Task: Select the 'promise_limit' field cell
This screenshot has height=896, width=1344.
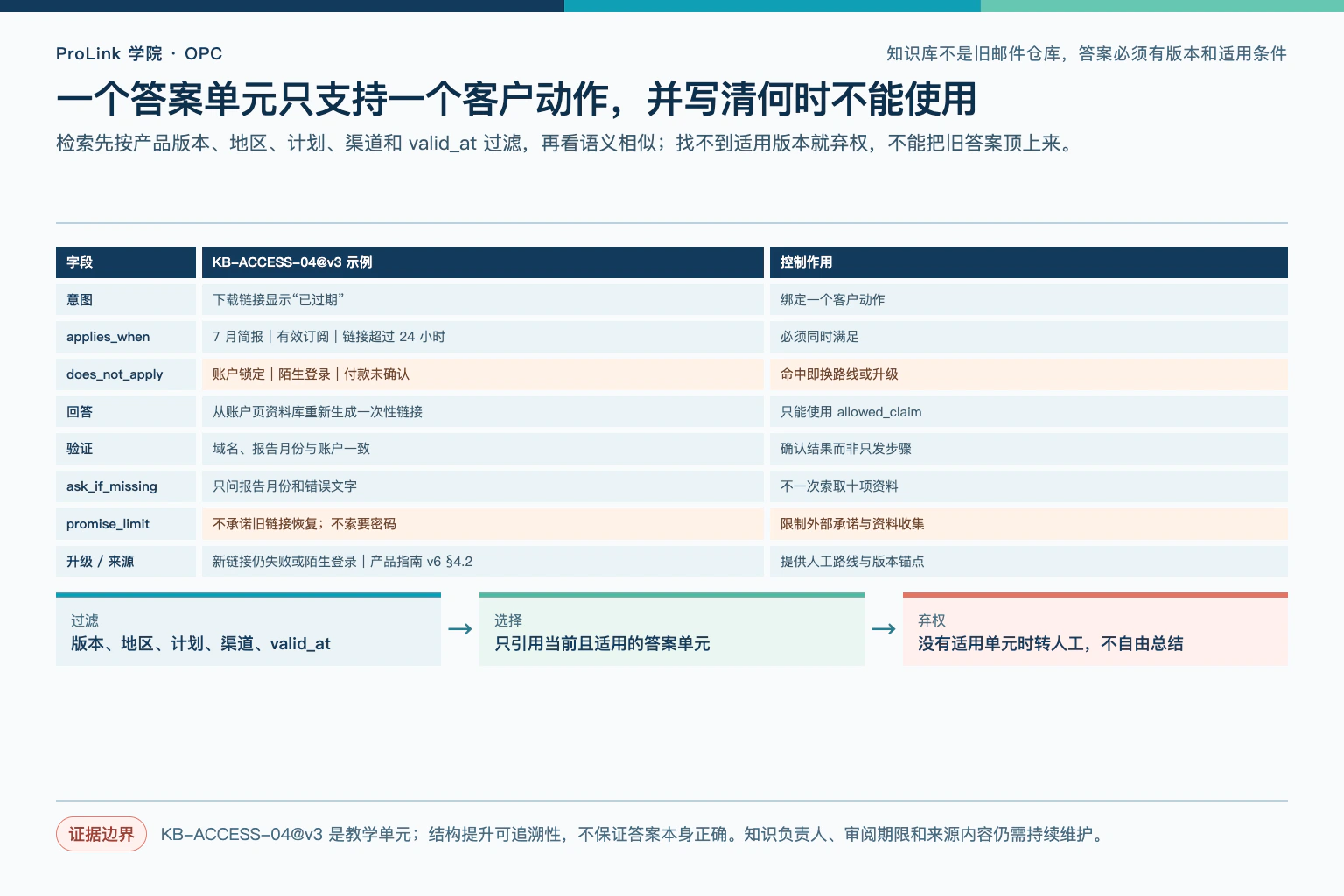Action: coord(126,524)
